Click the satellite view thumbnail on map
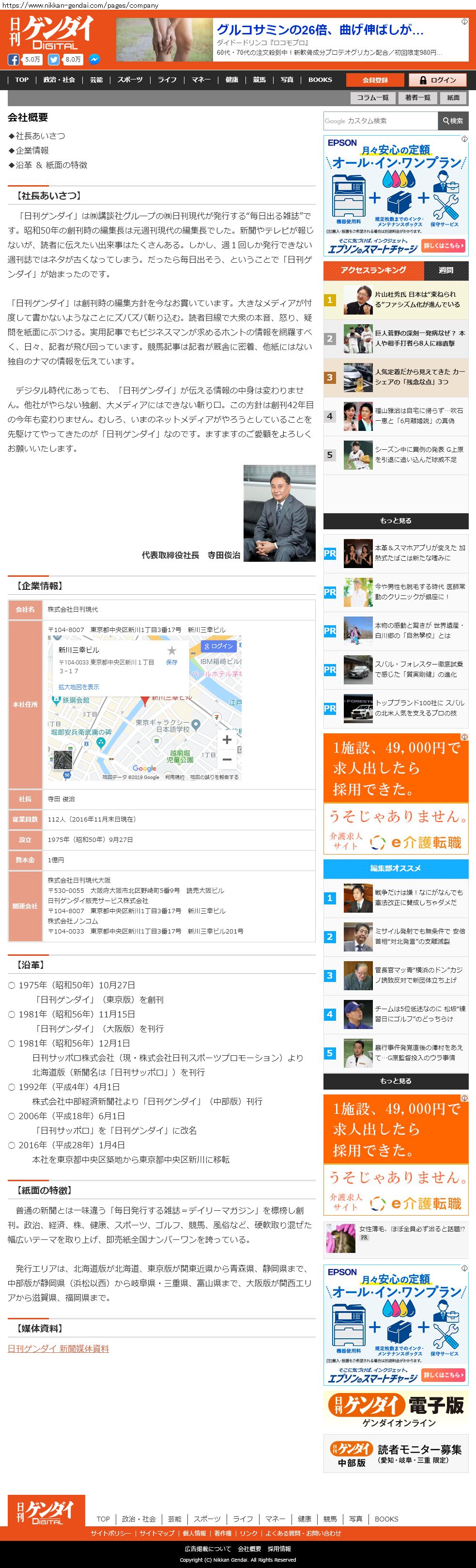 click(x=63, y=760)
